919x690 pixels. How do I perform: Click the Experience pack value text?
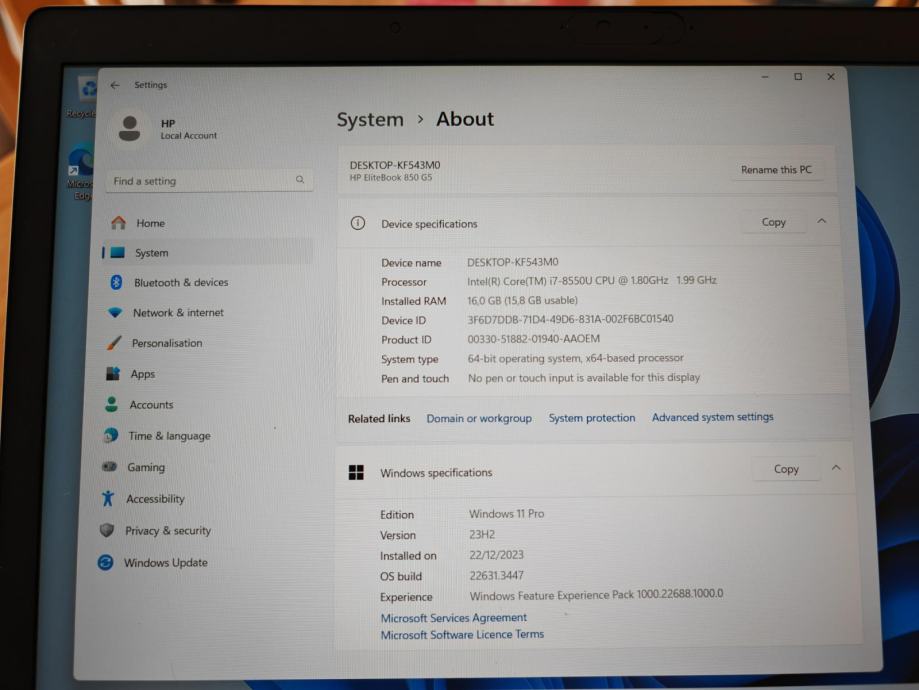point(596,595)
